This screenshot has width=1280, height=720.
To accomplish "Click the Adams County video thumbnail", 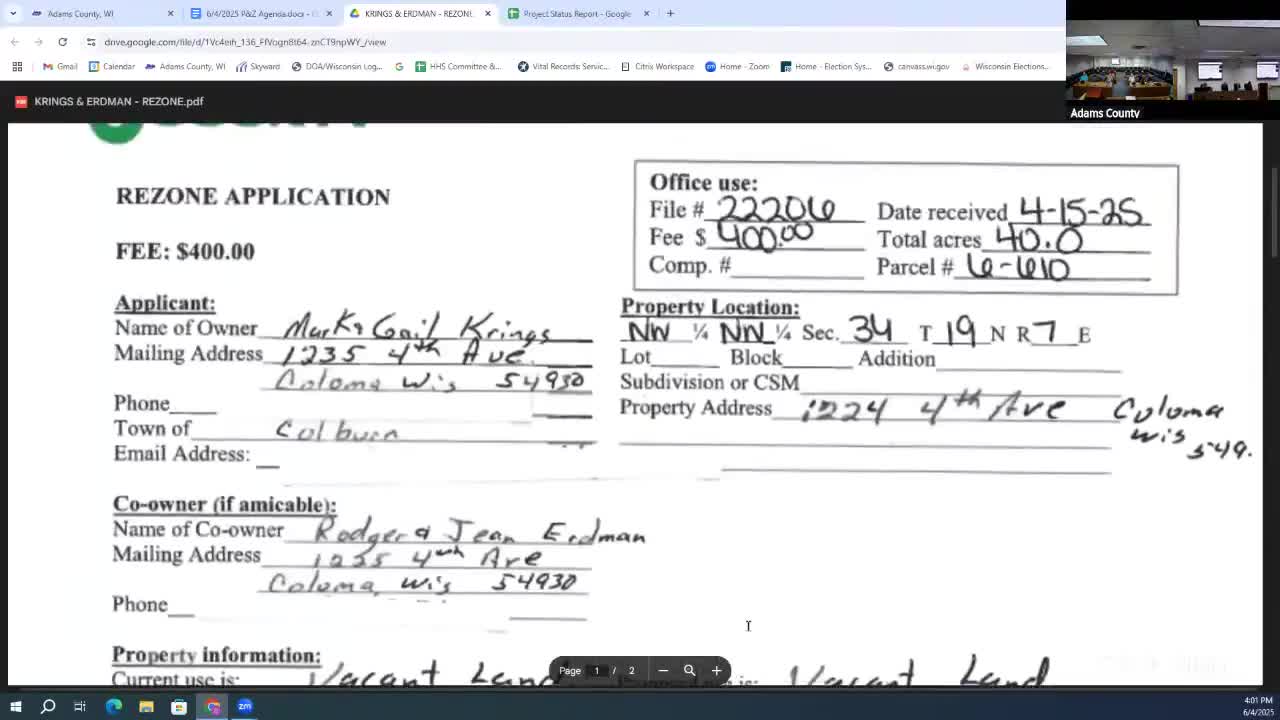I will coord(1173,60).
